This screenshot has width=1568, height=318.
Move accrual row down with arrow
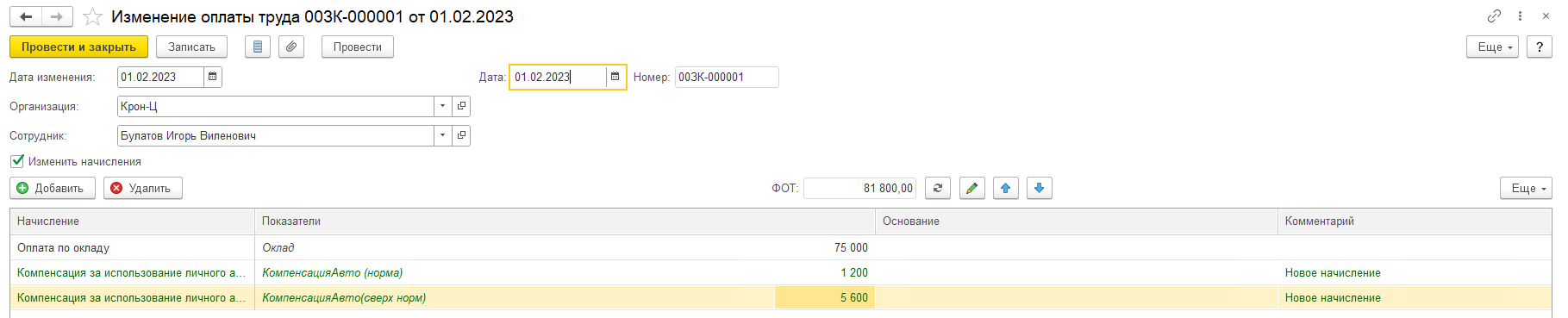1040,188
